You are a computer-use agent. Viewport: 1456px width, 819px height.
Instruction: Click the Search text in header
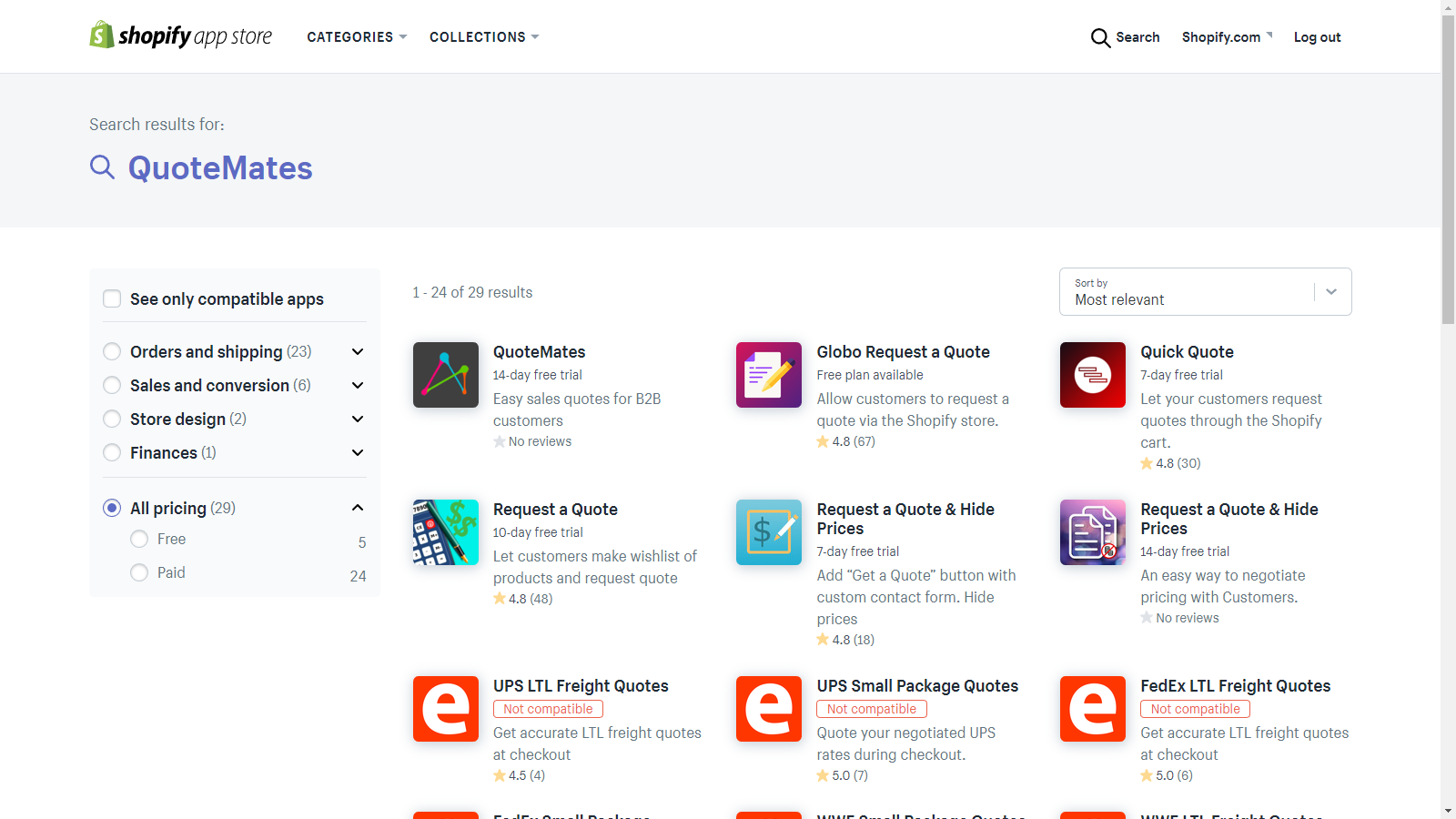[1137, 37]
